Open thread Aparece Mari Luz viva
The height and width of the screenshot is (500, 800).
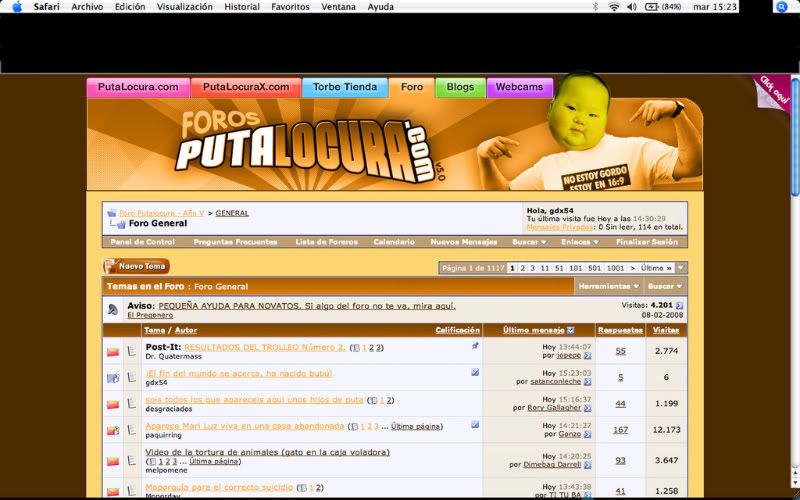coord(245,426)
